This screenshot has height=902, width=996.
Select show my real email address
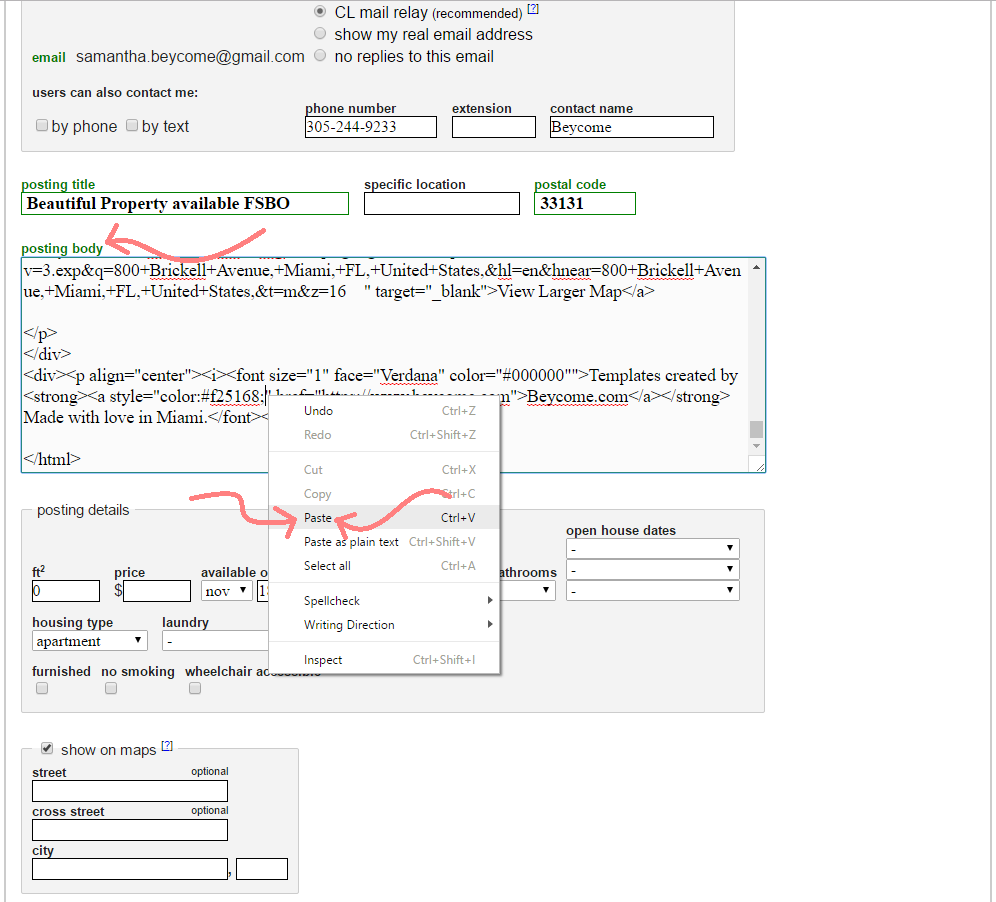[320, 34]
